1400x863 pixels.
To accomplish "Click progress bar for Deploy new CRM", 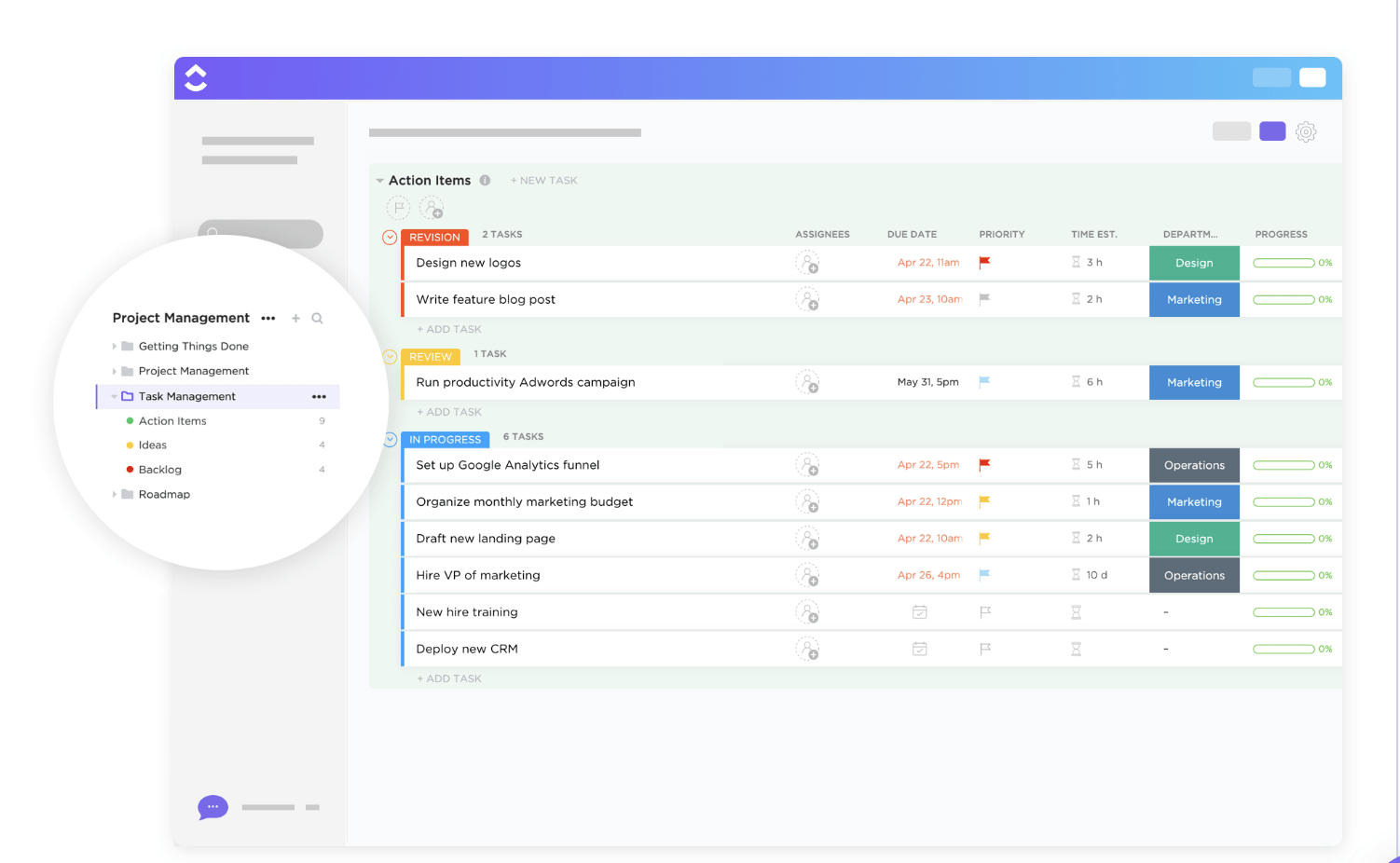I will 1283,649.
